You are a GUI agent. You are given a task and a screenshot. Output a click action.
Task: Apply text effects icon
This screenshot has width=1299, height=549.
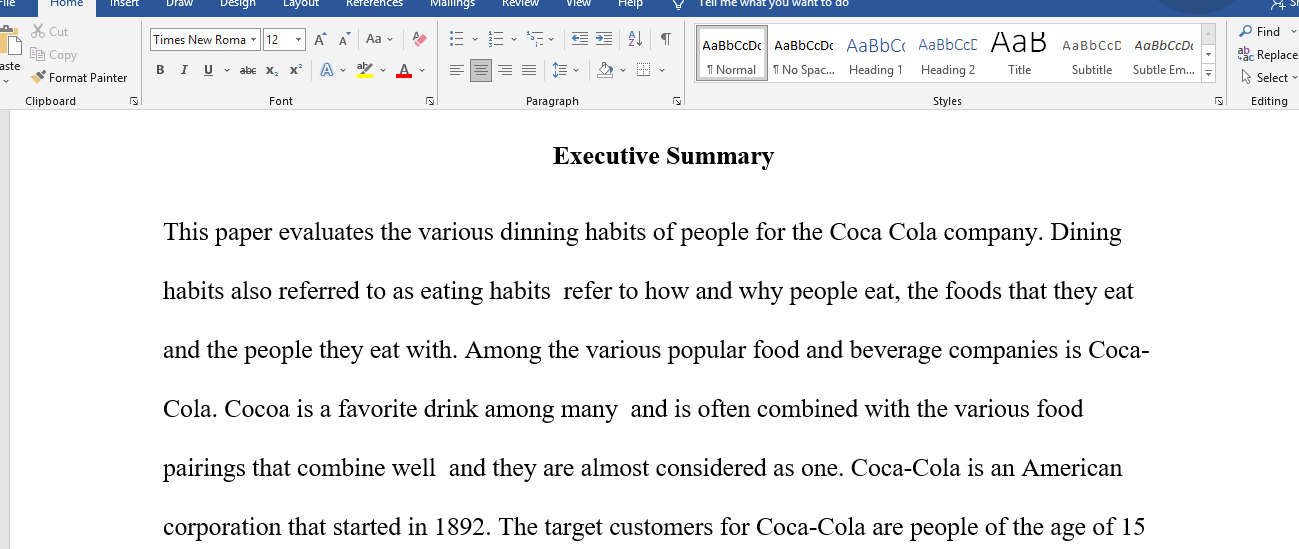[x=326, y=70]
